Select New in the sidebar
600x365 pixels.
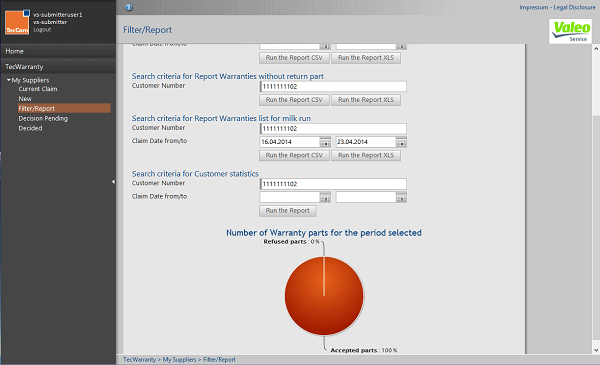pyautogui.click(x=25, y=99)
